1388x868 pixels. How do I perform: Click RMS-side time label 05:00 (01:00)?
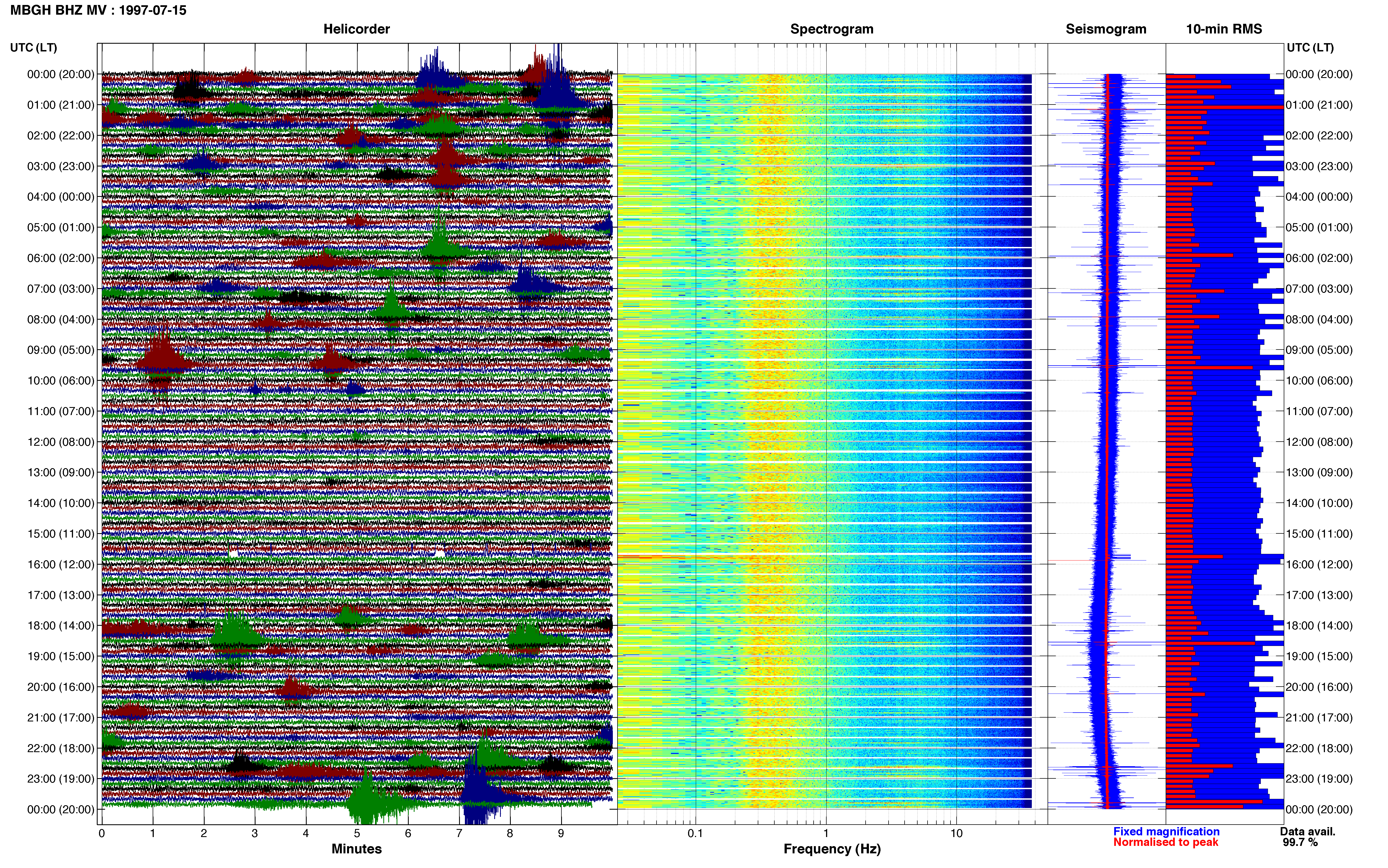pos(1319,227)
